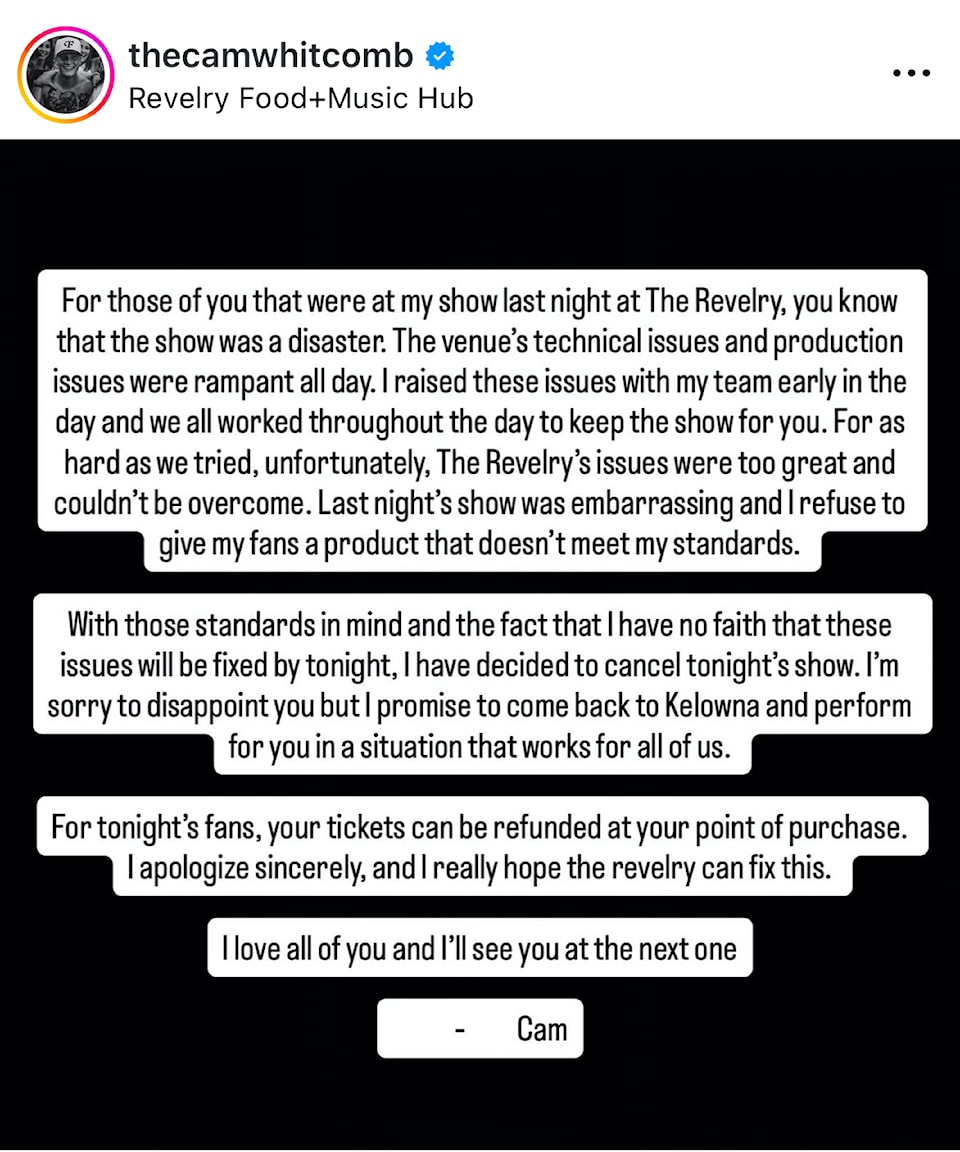The width and height of the screenshot is (960, 1152).
Task: Click the paragraph starting "For those of you"
Action: coord(482,421)
